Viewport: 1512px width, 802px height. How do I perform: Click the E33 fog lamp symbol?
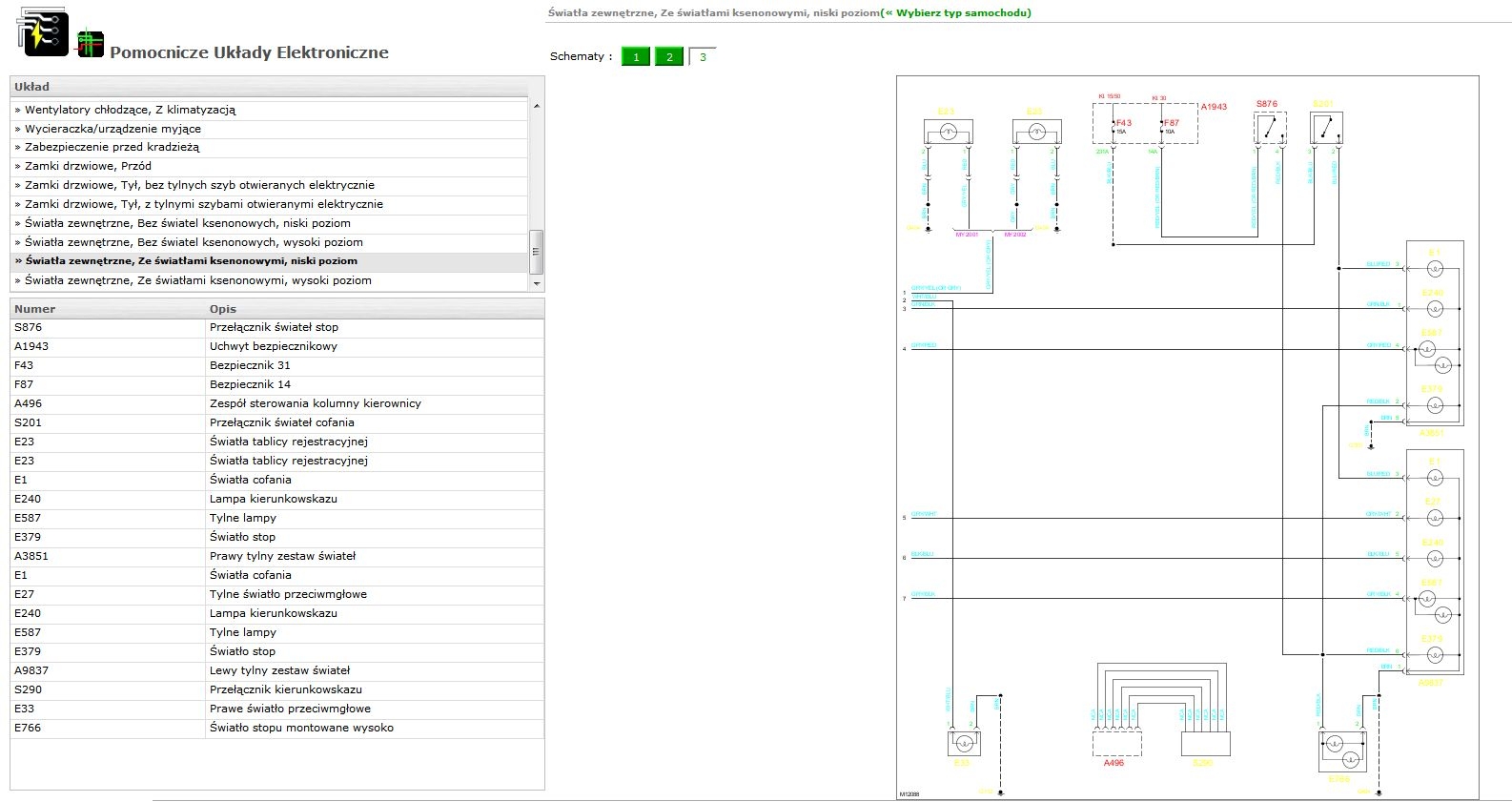963,743
